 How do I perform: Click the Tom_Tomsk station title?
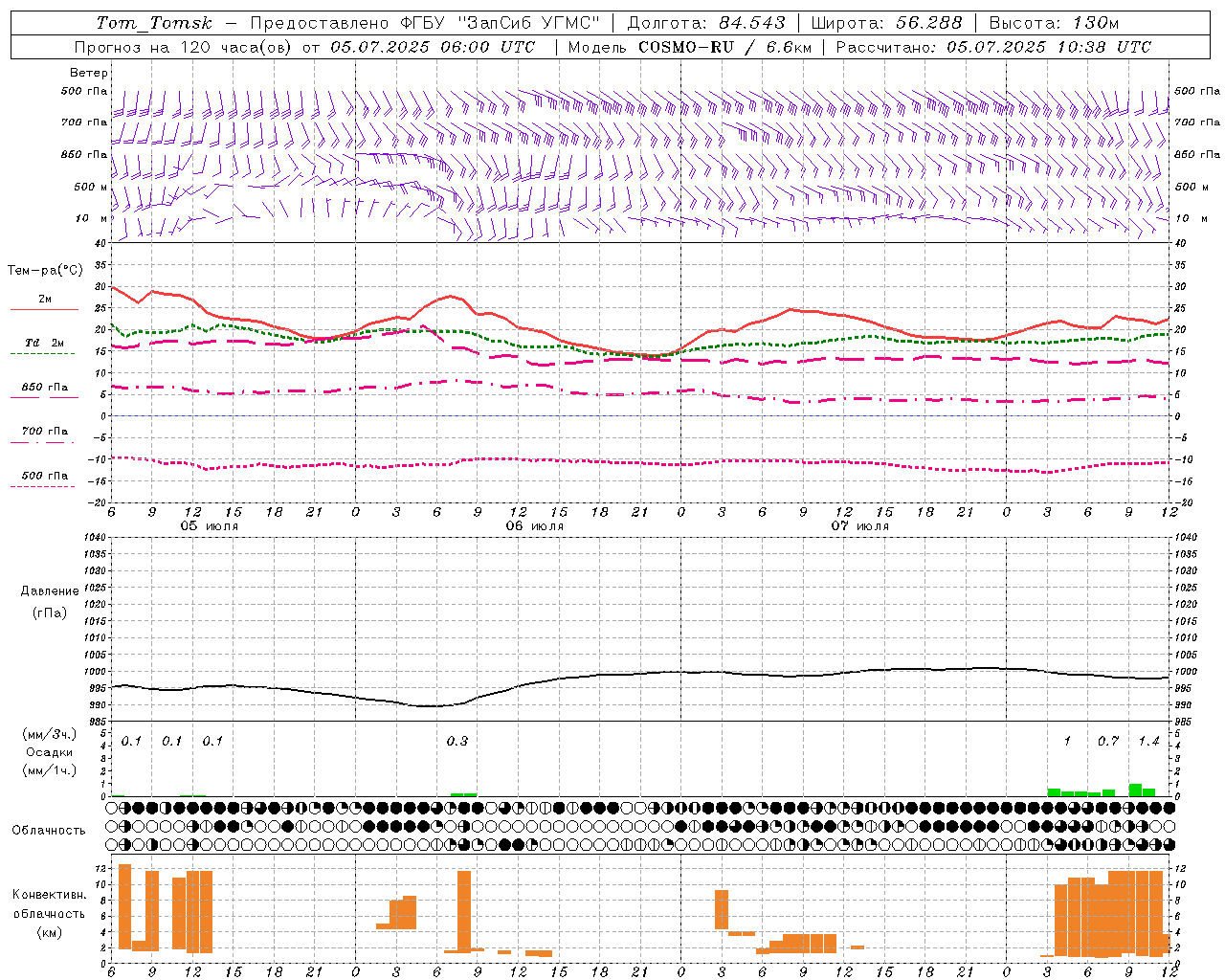point(154,23)
